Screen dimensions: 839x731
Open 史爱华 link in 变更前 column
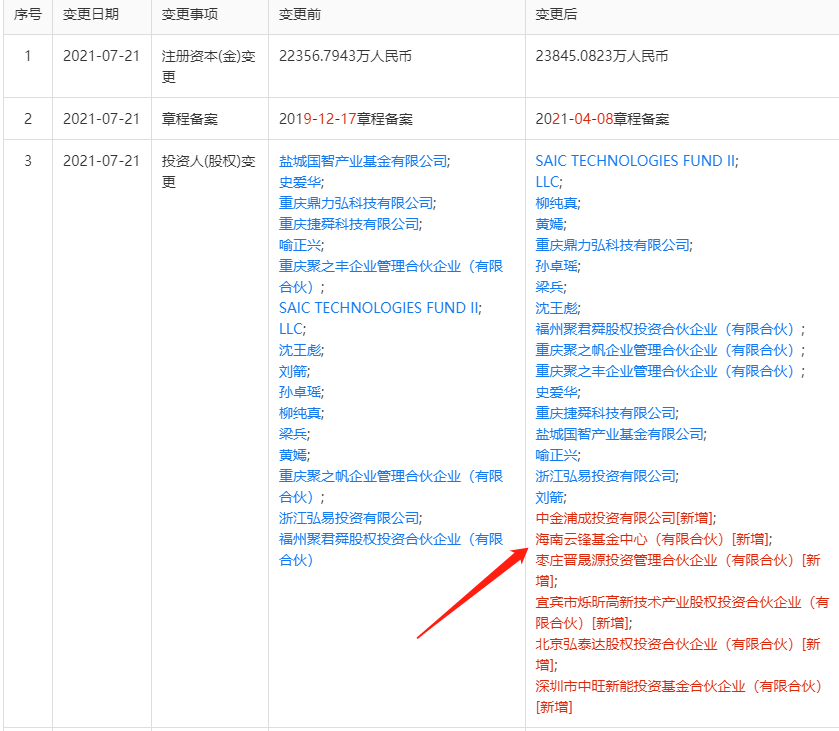pos(300,182)
